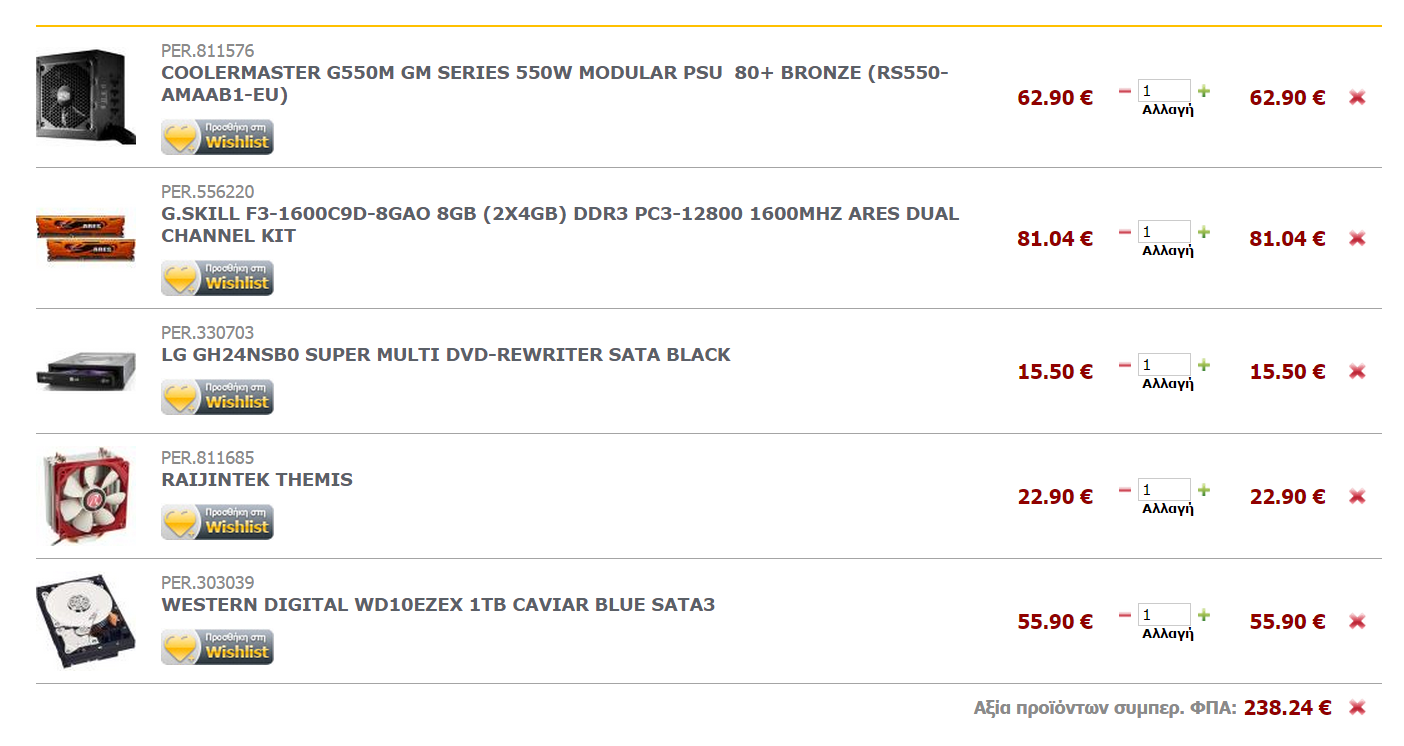Image resolution: width=1404 pixels, height=746 pixels.
Task: Add the WD10EZEX drive to Wishlist
Action: pyautogui.click(x=217, y=647)
